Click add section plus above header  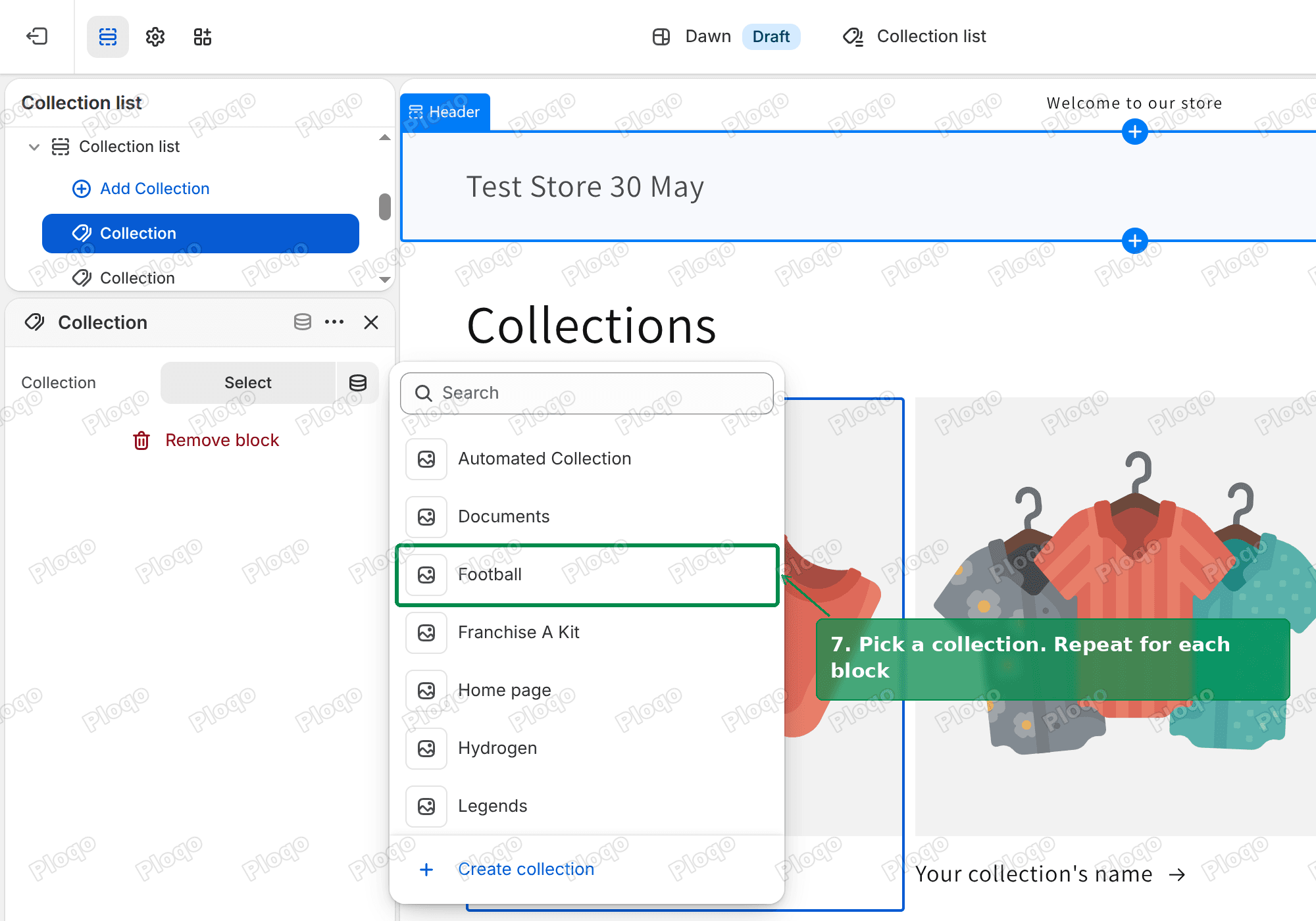(x=1134, y=132)
